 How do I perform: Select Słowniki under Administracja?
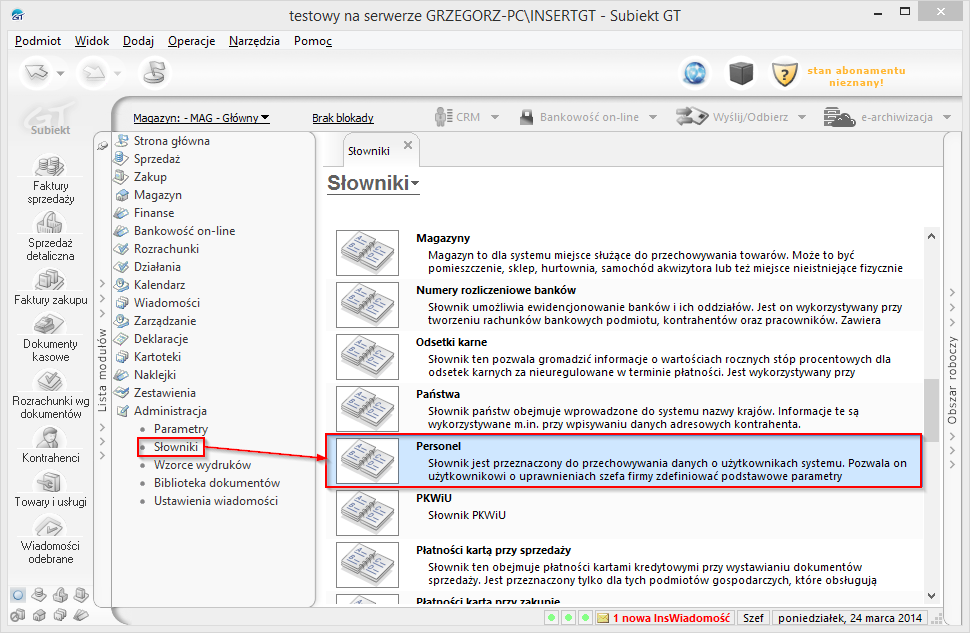pos(176,447)
